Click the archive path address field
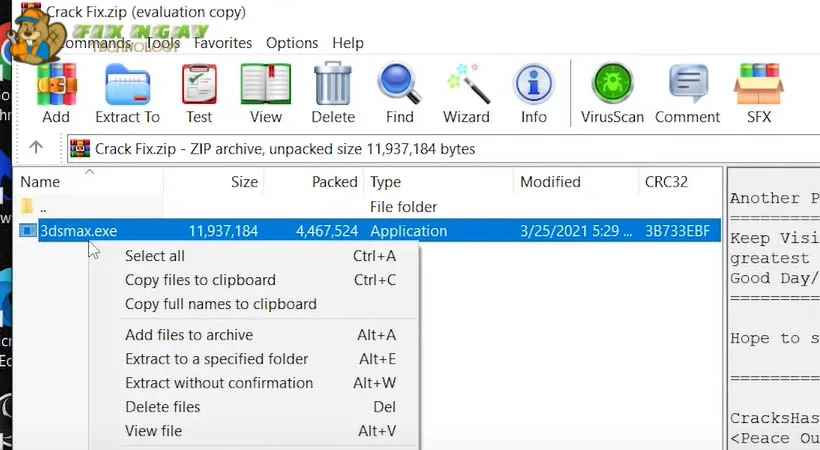This screenshot has height=450, width=820. 443,149
